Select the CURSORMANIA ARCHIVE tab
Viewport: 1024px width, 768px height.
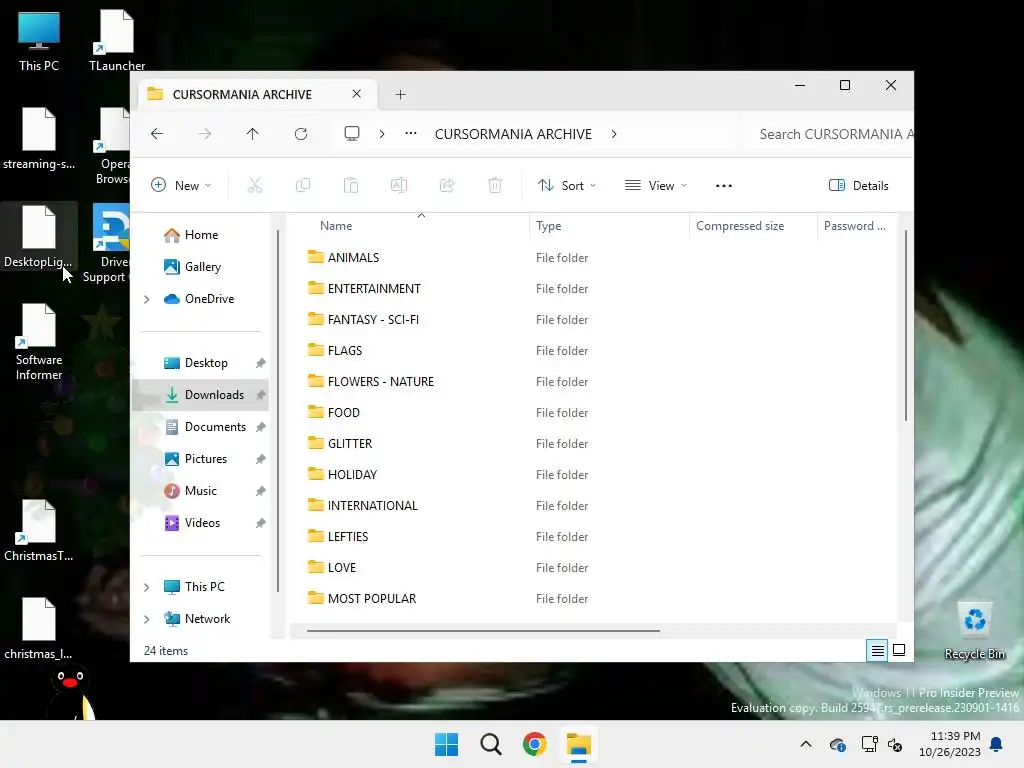258,95
